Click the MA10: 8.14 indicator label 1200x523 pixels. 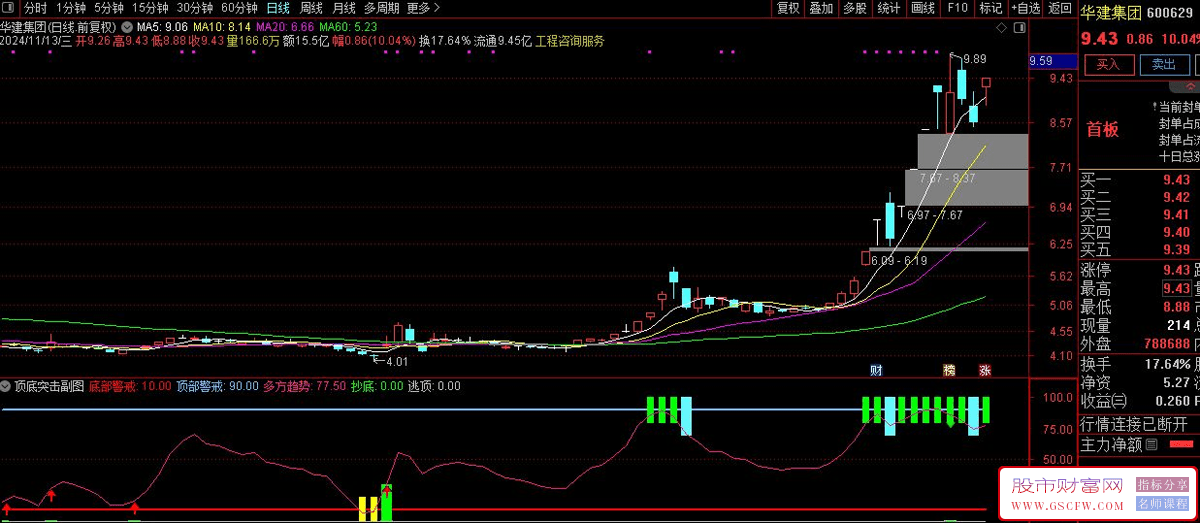222,26
